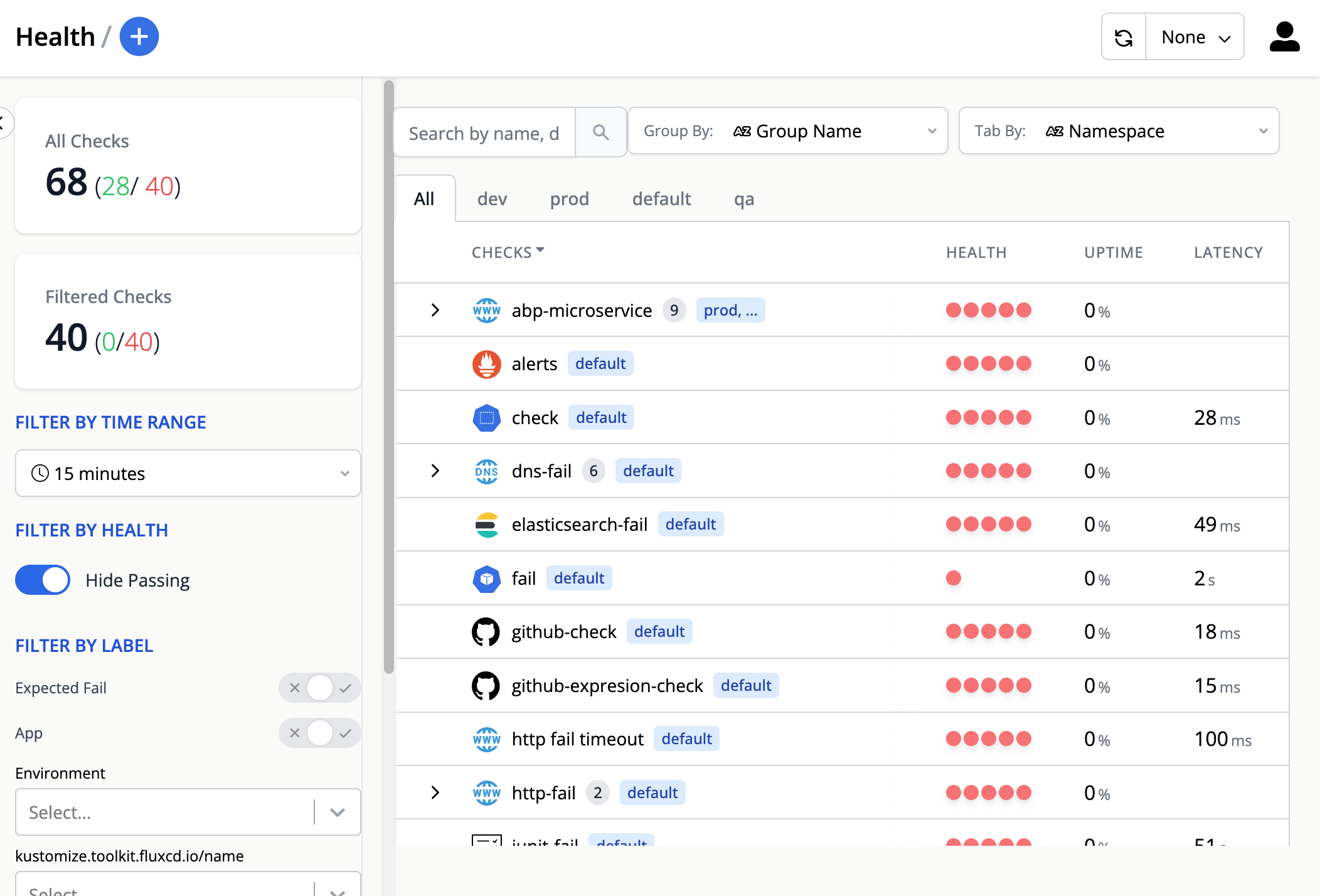
Task: Toggle the App label filter
Action: tap(319, 733)
